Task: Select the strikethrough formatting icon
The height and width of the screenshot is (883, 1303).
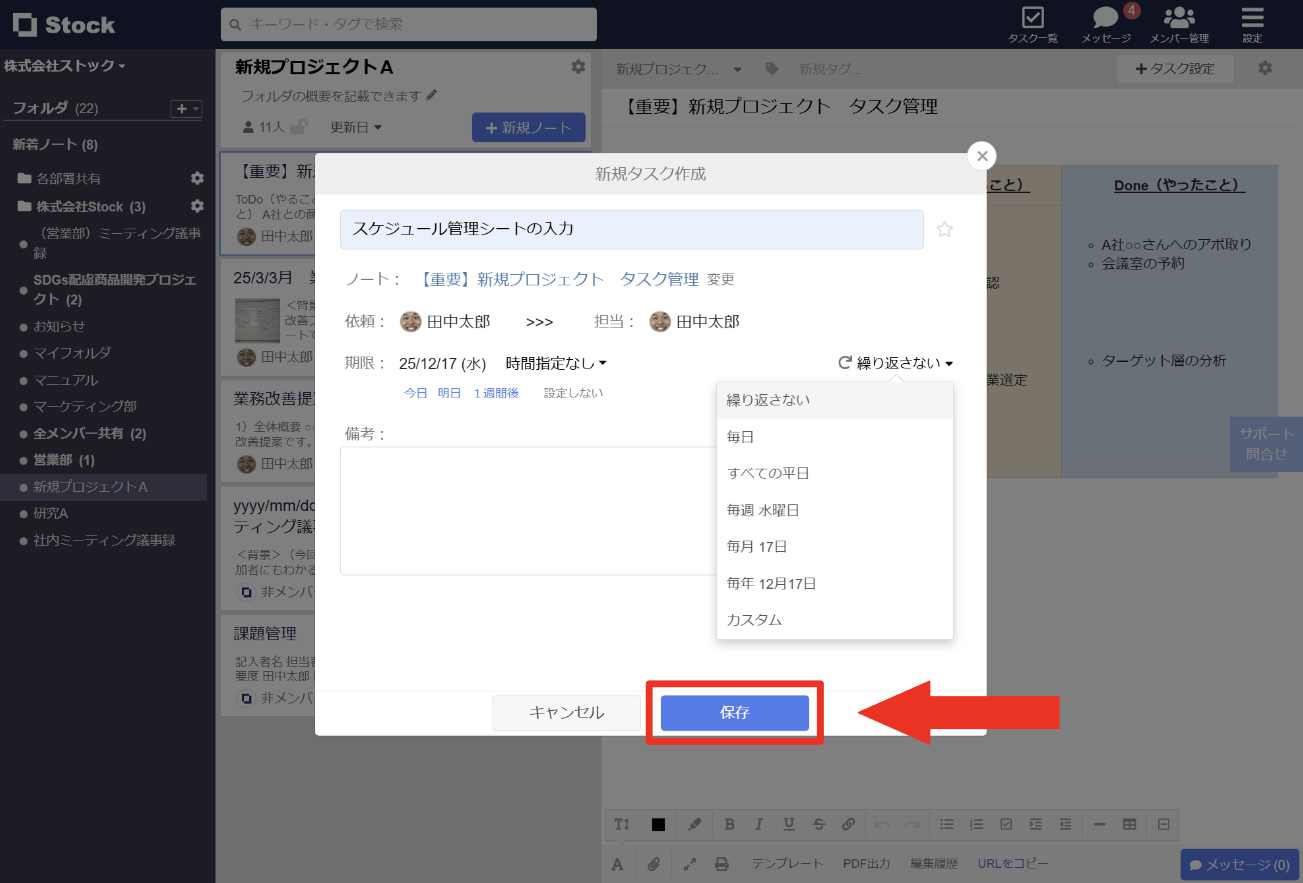Action: pyautogui.click(x=818, y=824)
